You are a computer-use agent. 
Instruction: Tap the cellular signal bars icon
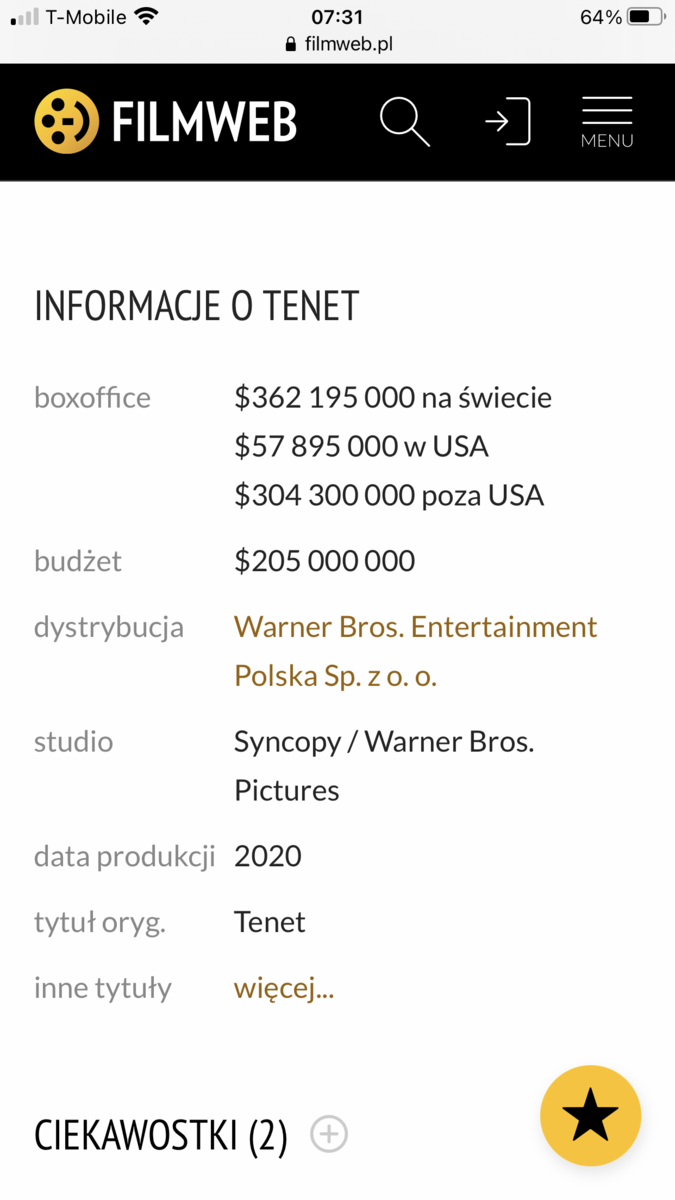click(25, 17)
